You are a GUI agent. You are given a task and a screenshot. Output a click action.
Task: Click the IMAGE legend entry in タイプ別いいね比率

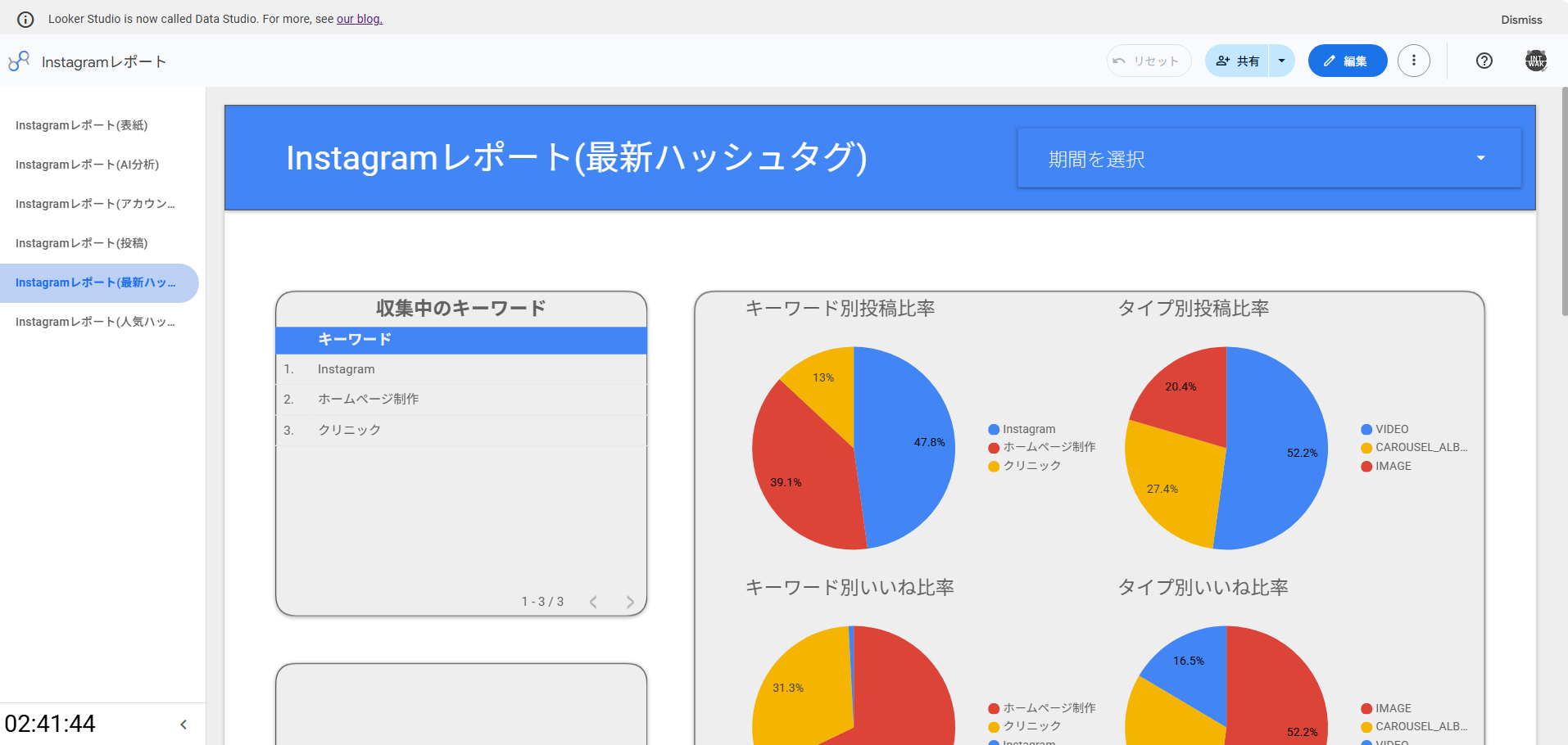point(1386,708)
